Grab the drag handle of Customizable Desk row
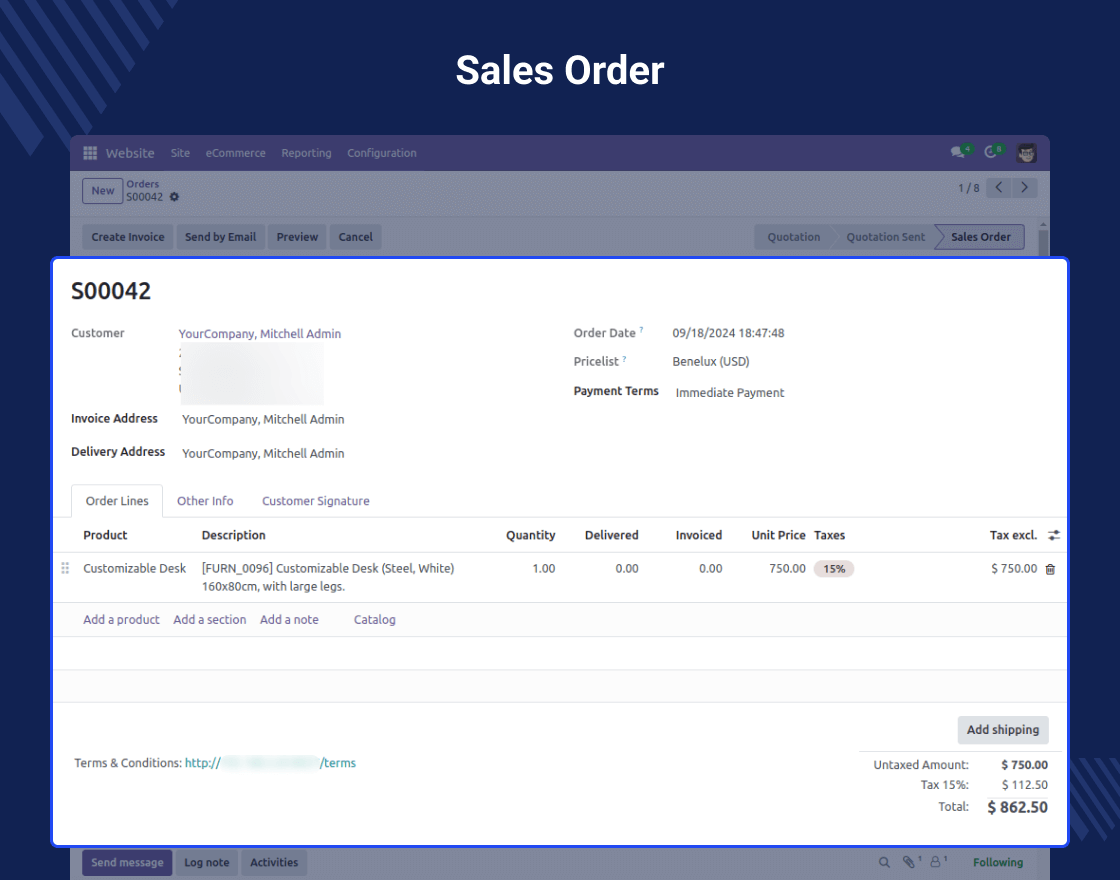Image resolution: width=1120 pixels, height=880 pixels. tap(65, 569)
